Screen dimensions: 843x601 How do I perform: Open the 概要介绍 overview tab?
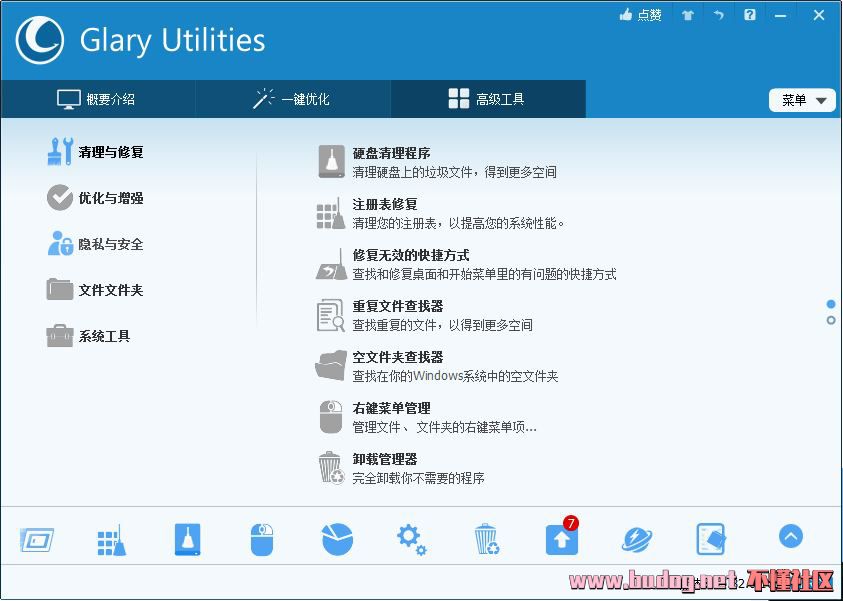click(x=97, y=99)
